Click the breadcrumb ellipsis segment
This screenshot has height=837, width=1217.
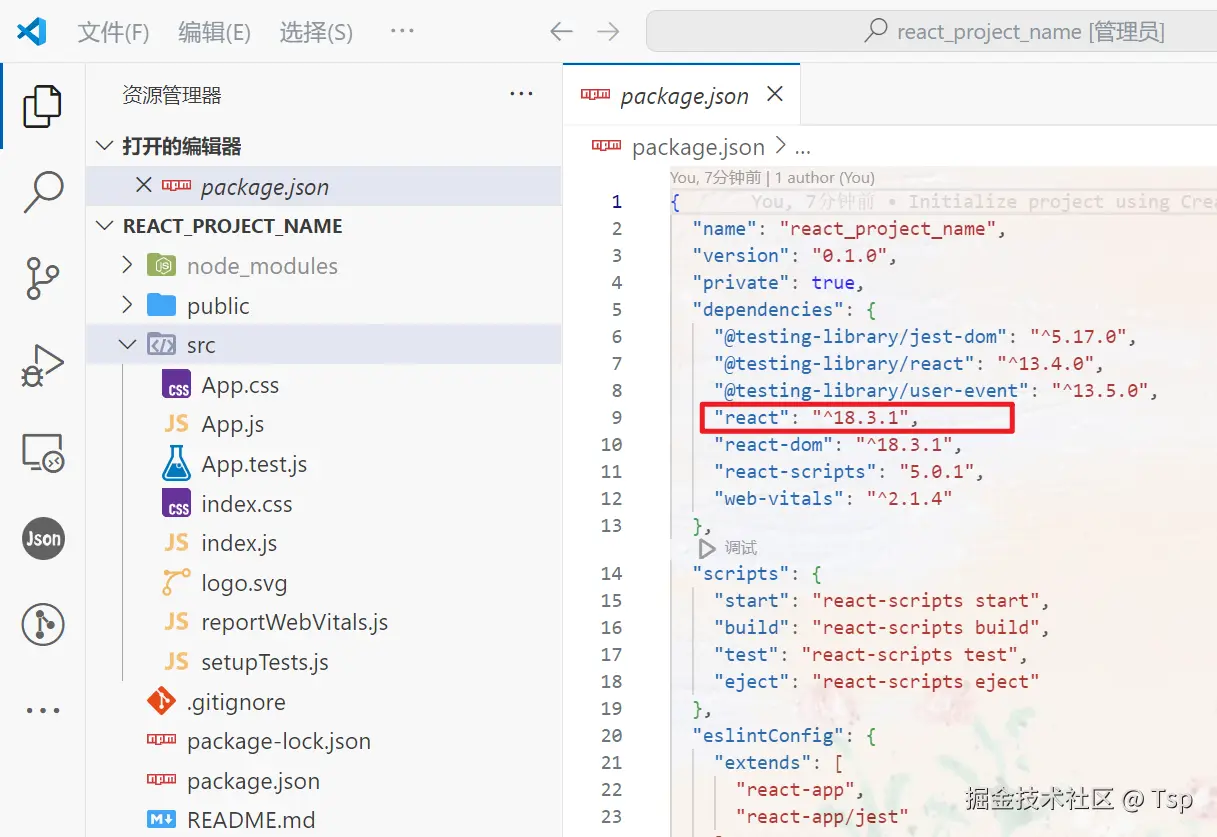[x=802, y=148]
